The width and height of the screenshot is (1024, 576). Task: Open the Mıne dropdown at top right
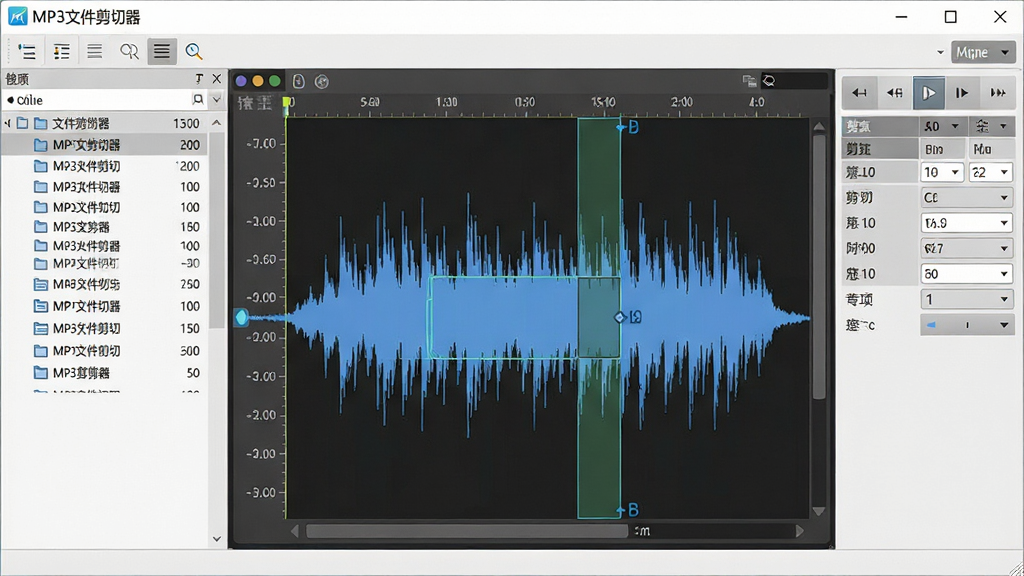click(983, 52)
